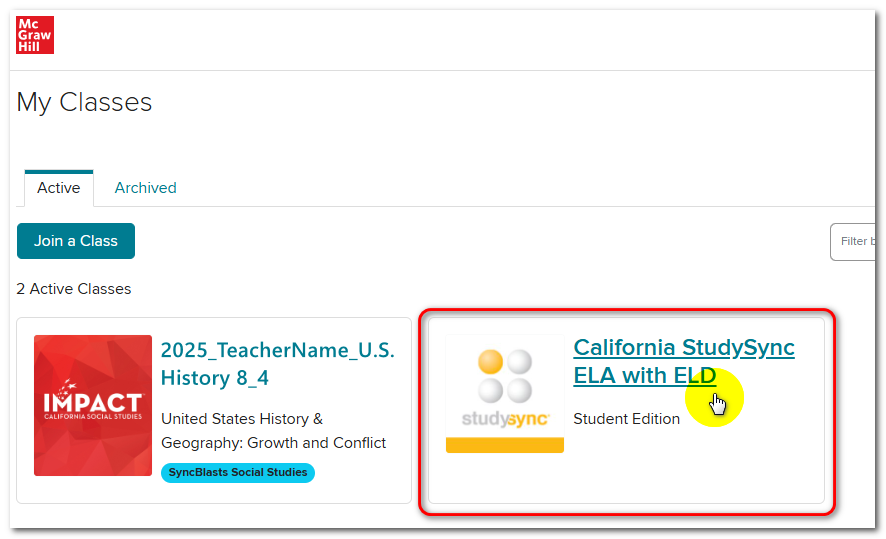Image resolution: width=886 pixels, height=539 pixels.
Task: Switch to the Archived tab
Action: (x=145, y=188)
